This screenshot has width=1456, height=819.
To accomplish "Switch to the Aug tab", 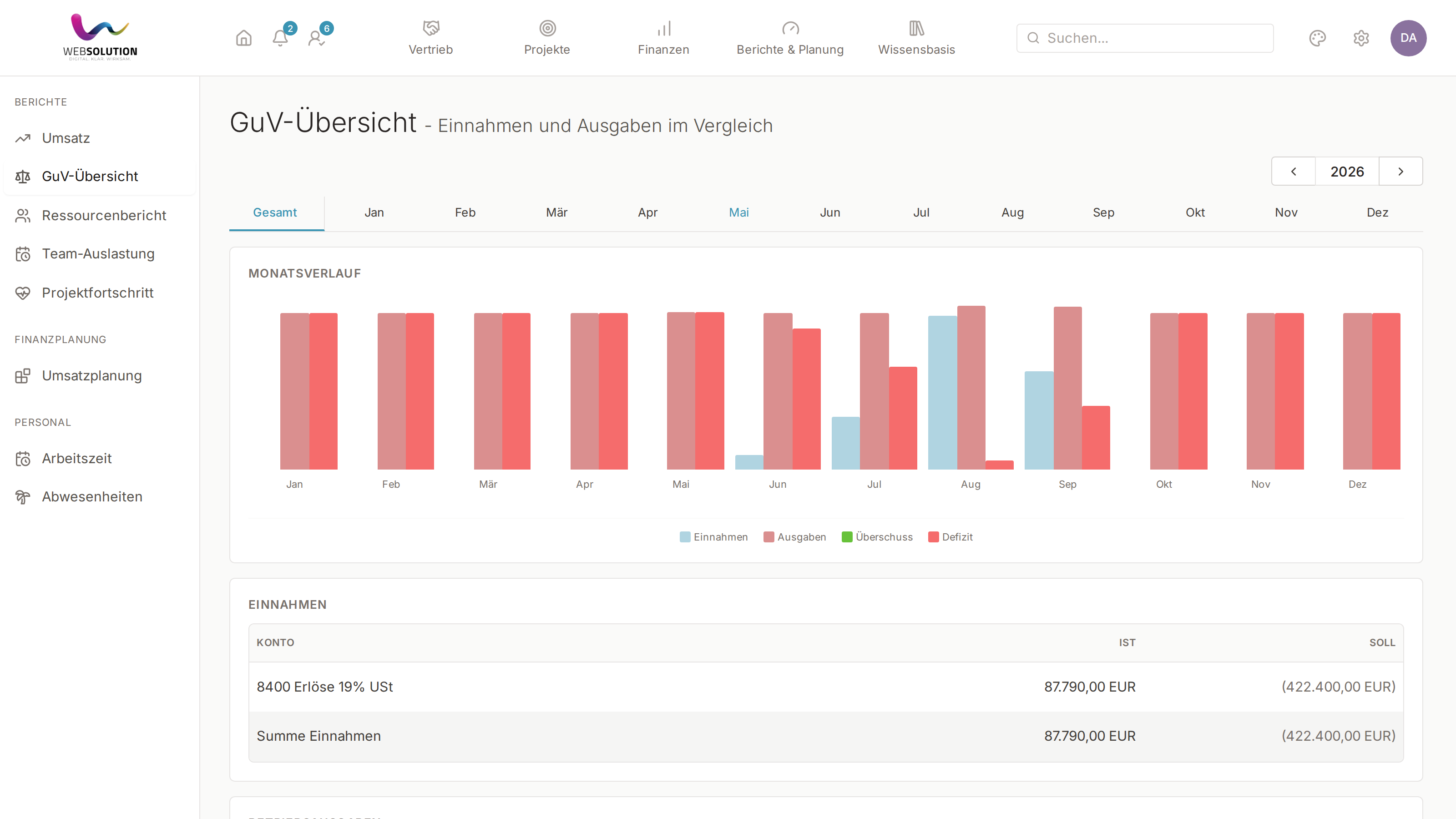I will [1012, 212].
